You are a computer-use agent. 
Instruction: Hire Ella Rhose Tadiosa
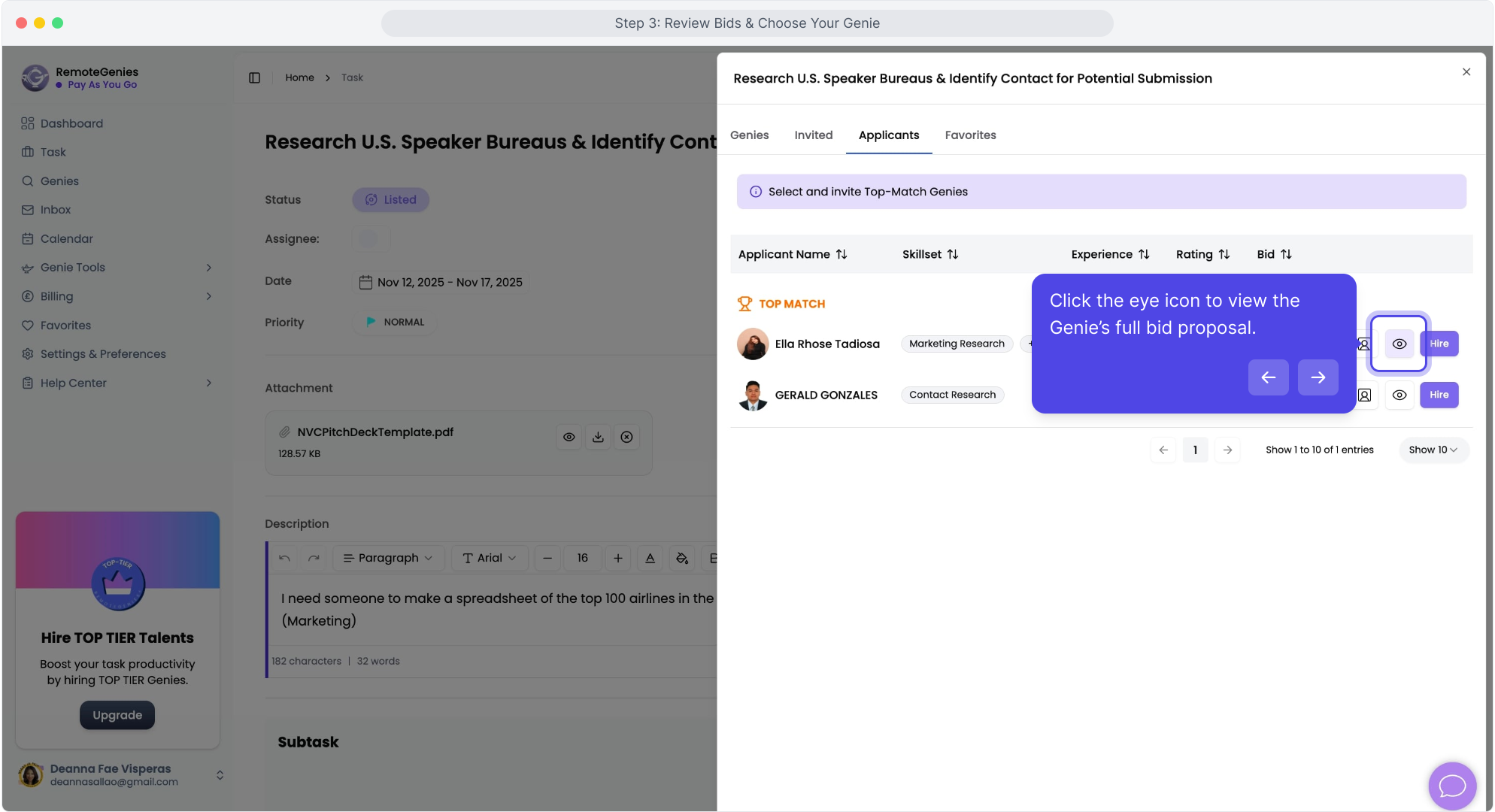point(1439,344)
